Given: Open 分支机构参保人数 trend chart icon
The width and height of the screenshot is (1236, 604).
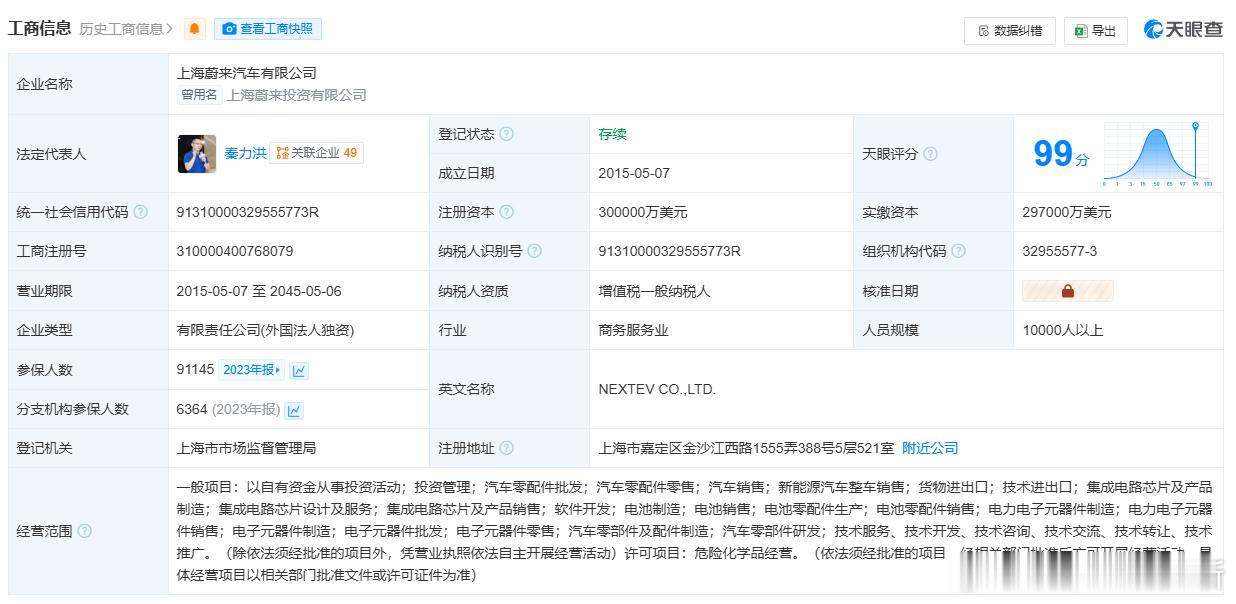Looking at the screenshot, I should [294, 410].
